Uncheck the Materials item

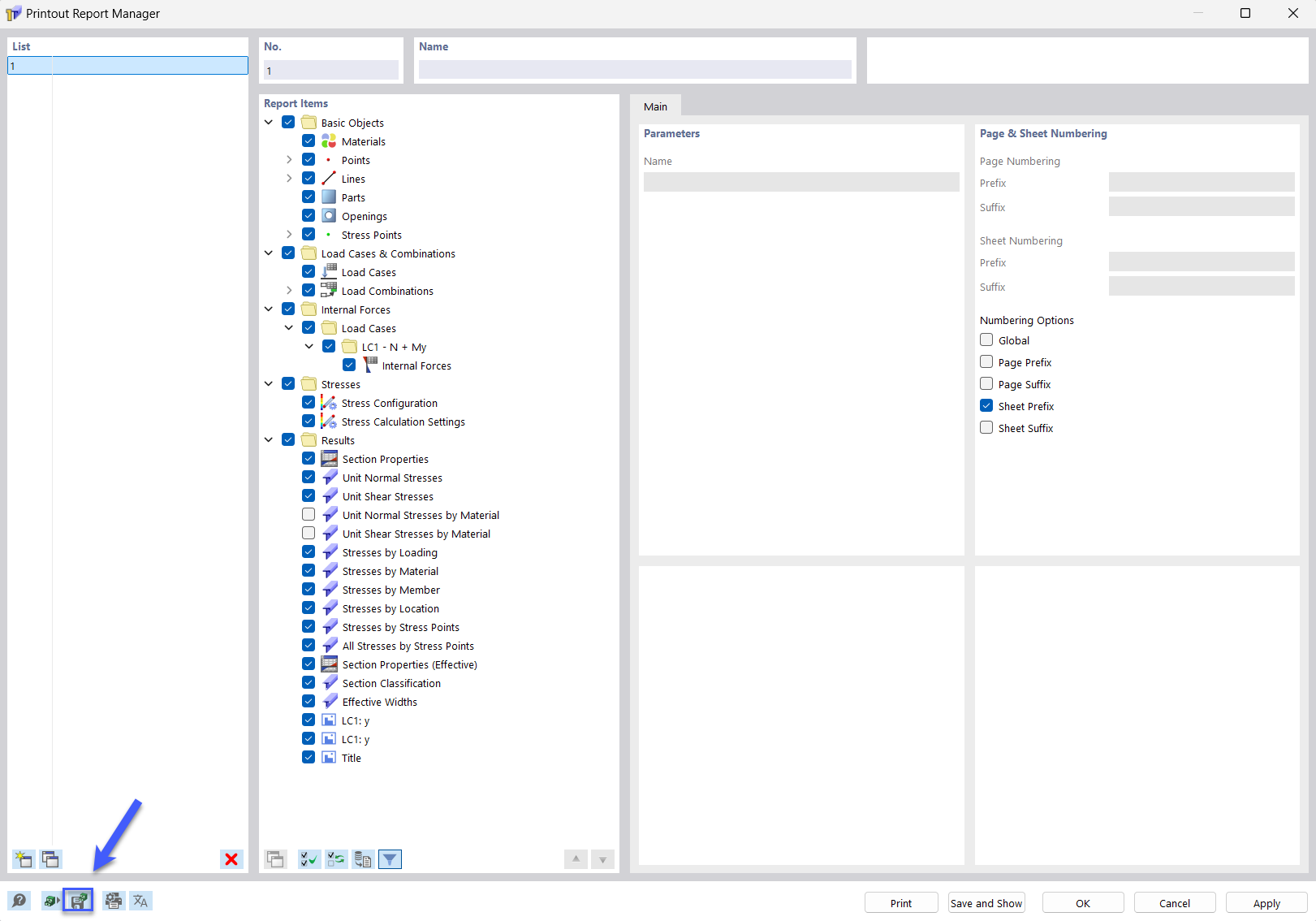point(309,141)
